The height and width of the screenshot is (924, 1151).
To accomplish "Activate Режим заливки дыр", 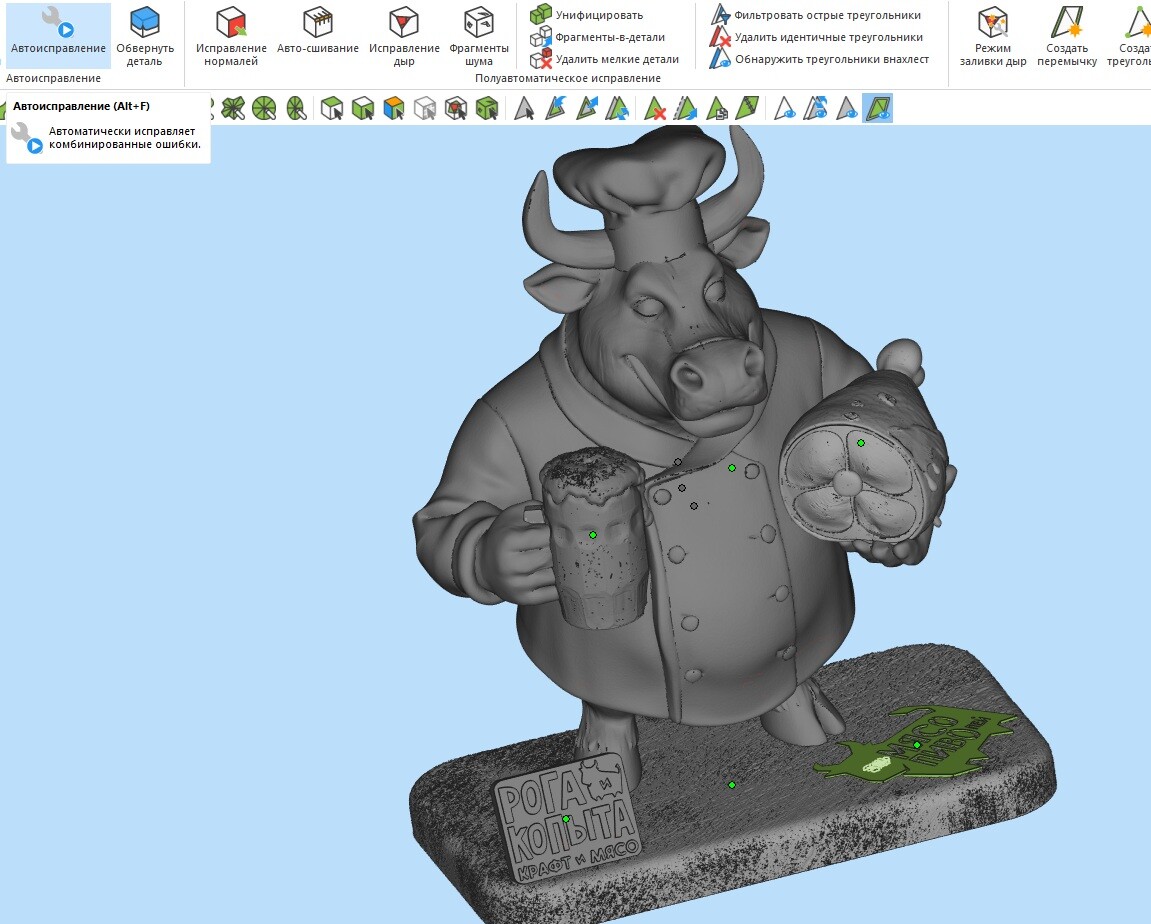I will tap(992, 35).
